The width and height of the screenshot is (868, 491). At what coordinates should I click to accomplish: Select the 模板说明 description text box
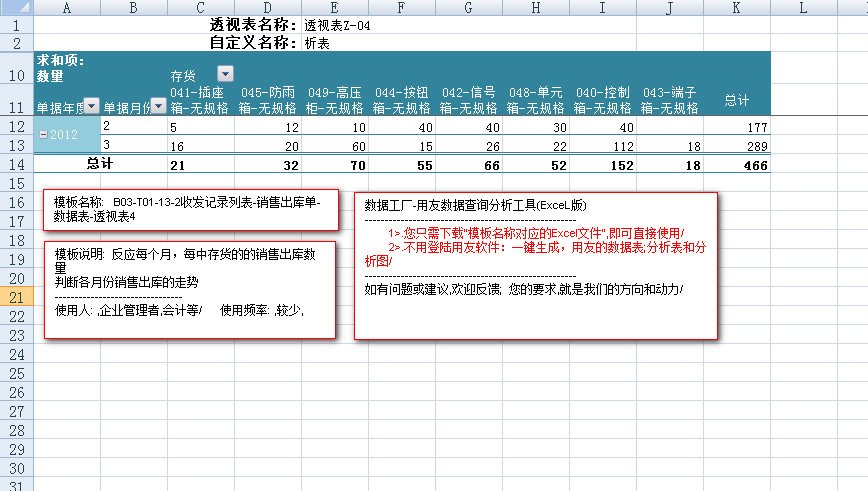(x=189, y=290)
